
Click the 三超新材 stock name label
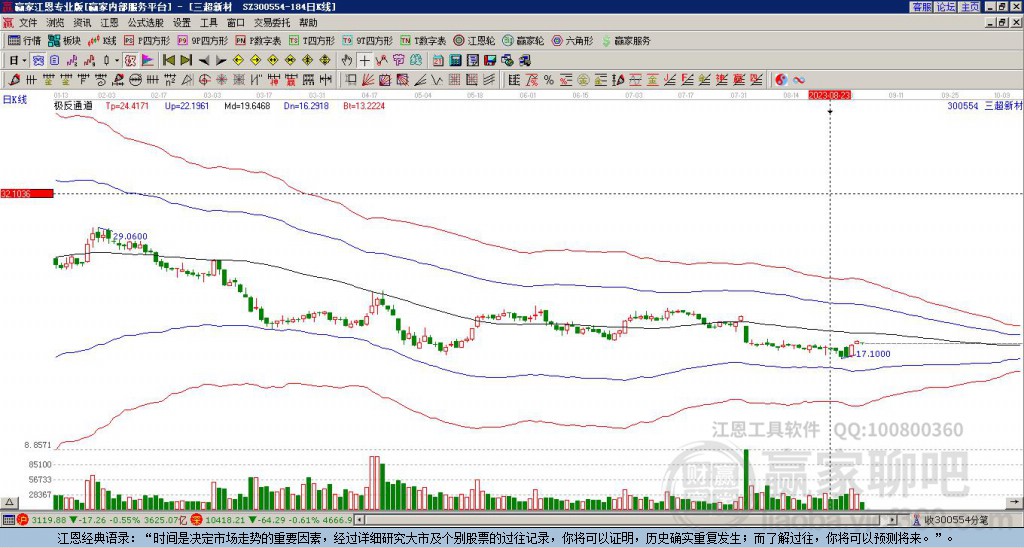pos(1004,105)
